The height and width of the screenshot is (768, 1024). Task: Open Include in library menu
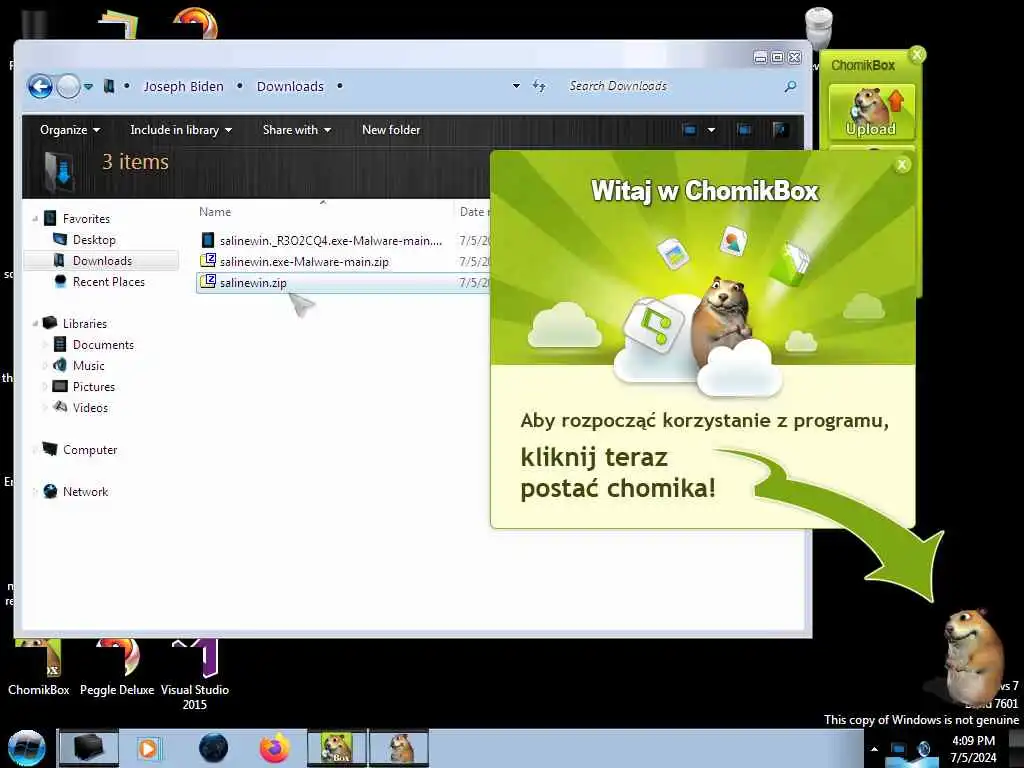[x=181, y=130]
